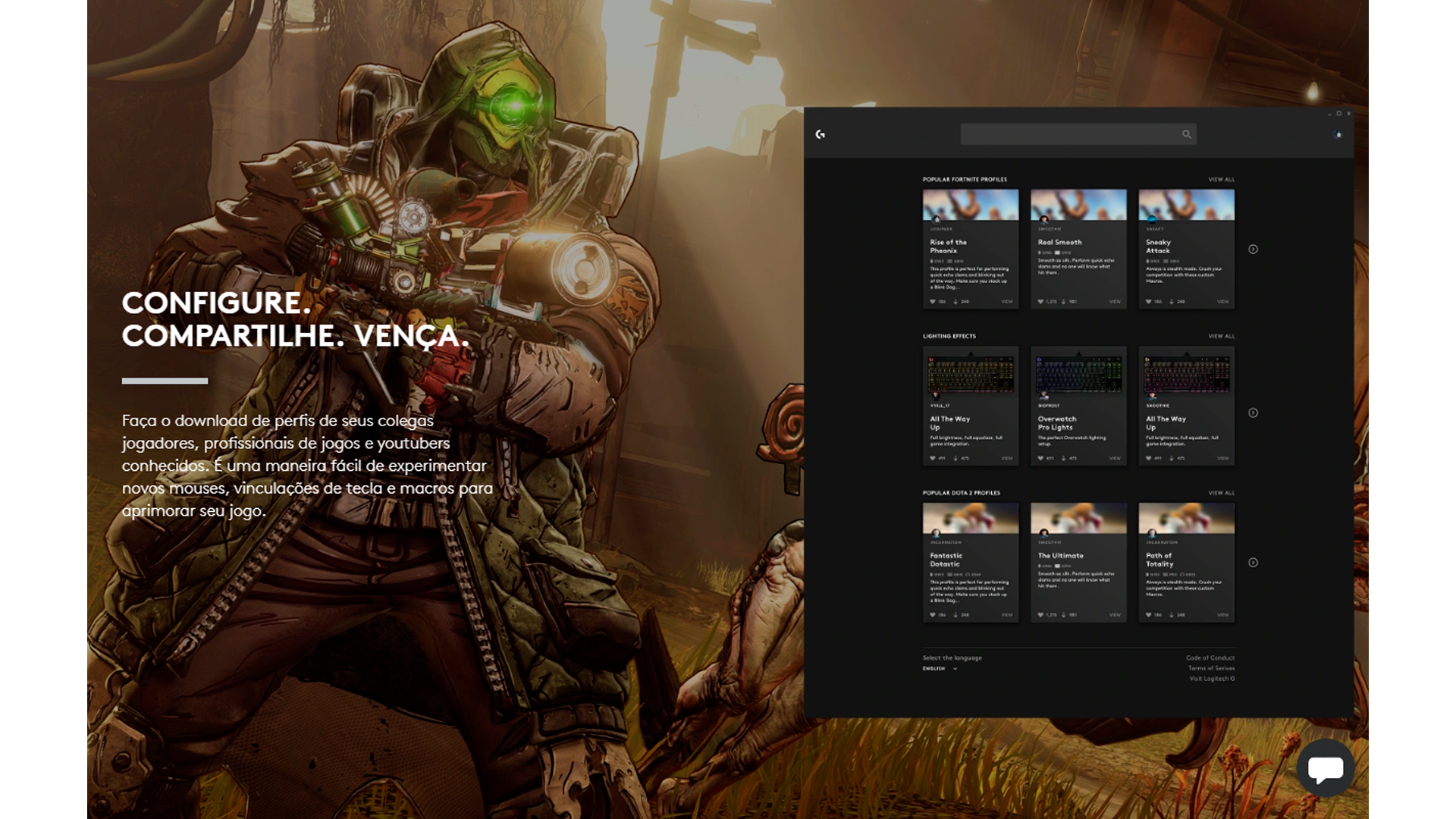The height and width of the screenshot is (819, 1456).
Task: Like The Ultimate Dota 2 profile
Action: (x=1040, y=615)
